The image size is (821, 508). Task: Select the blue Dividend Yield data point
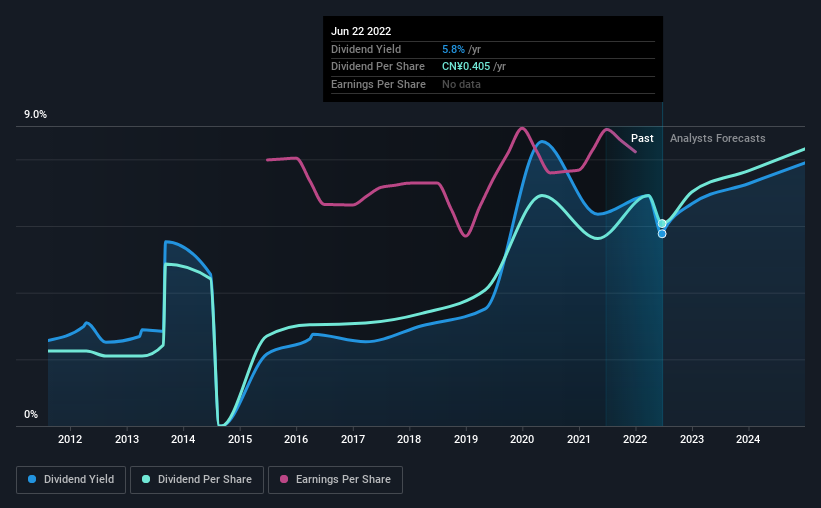[x=662, y=234]
